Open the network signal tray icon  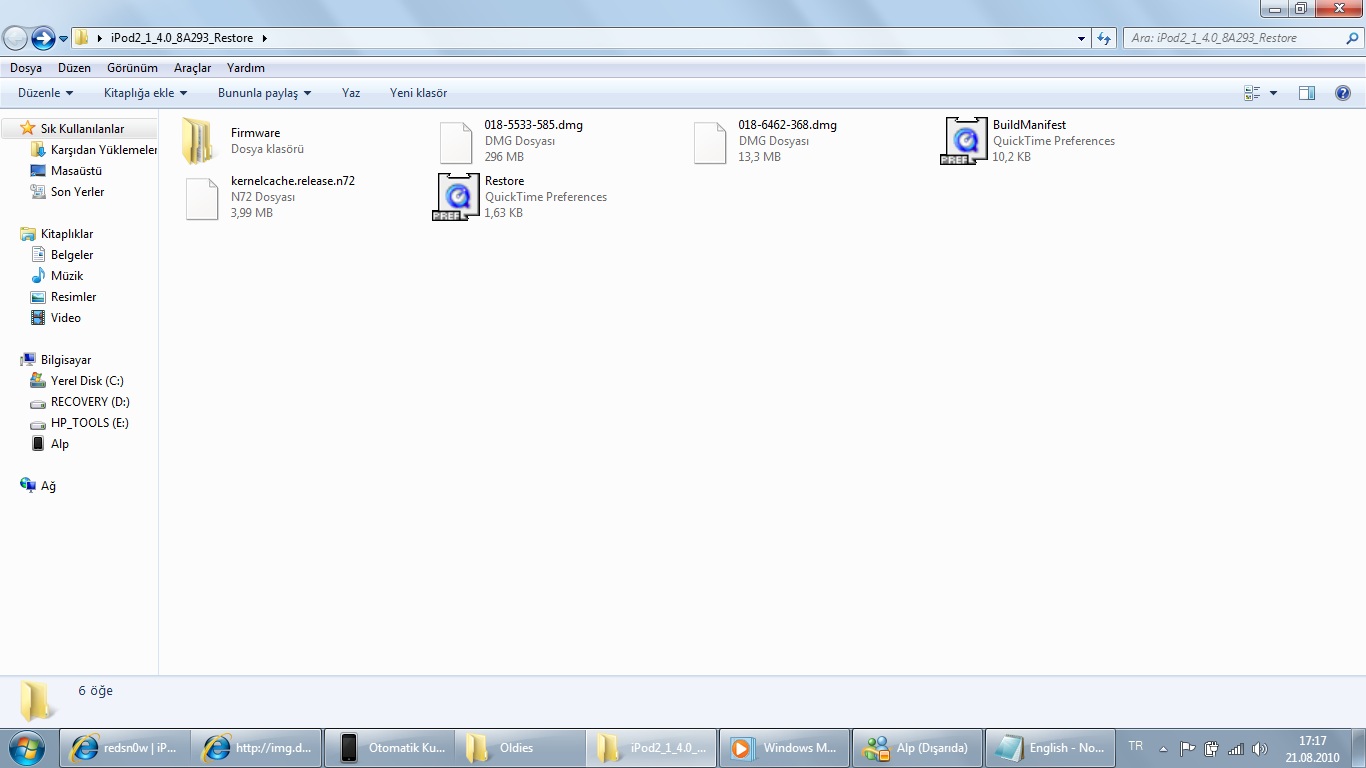point(1236,748)
